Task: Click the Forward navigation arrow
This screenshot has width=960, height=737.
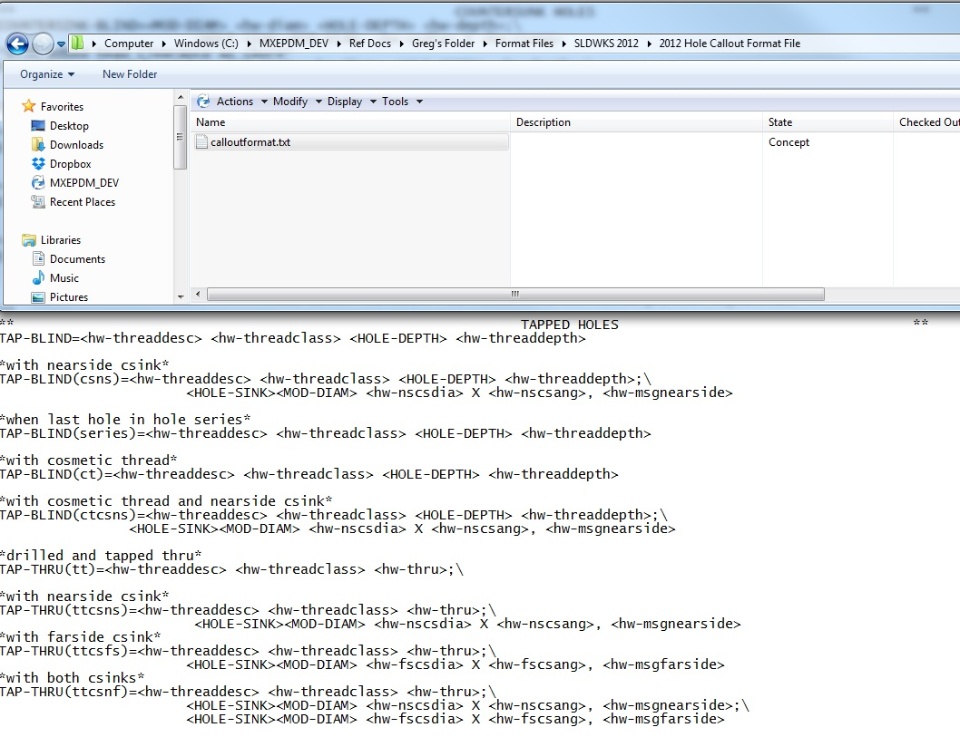Action: 42,43
